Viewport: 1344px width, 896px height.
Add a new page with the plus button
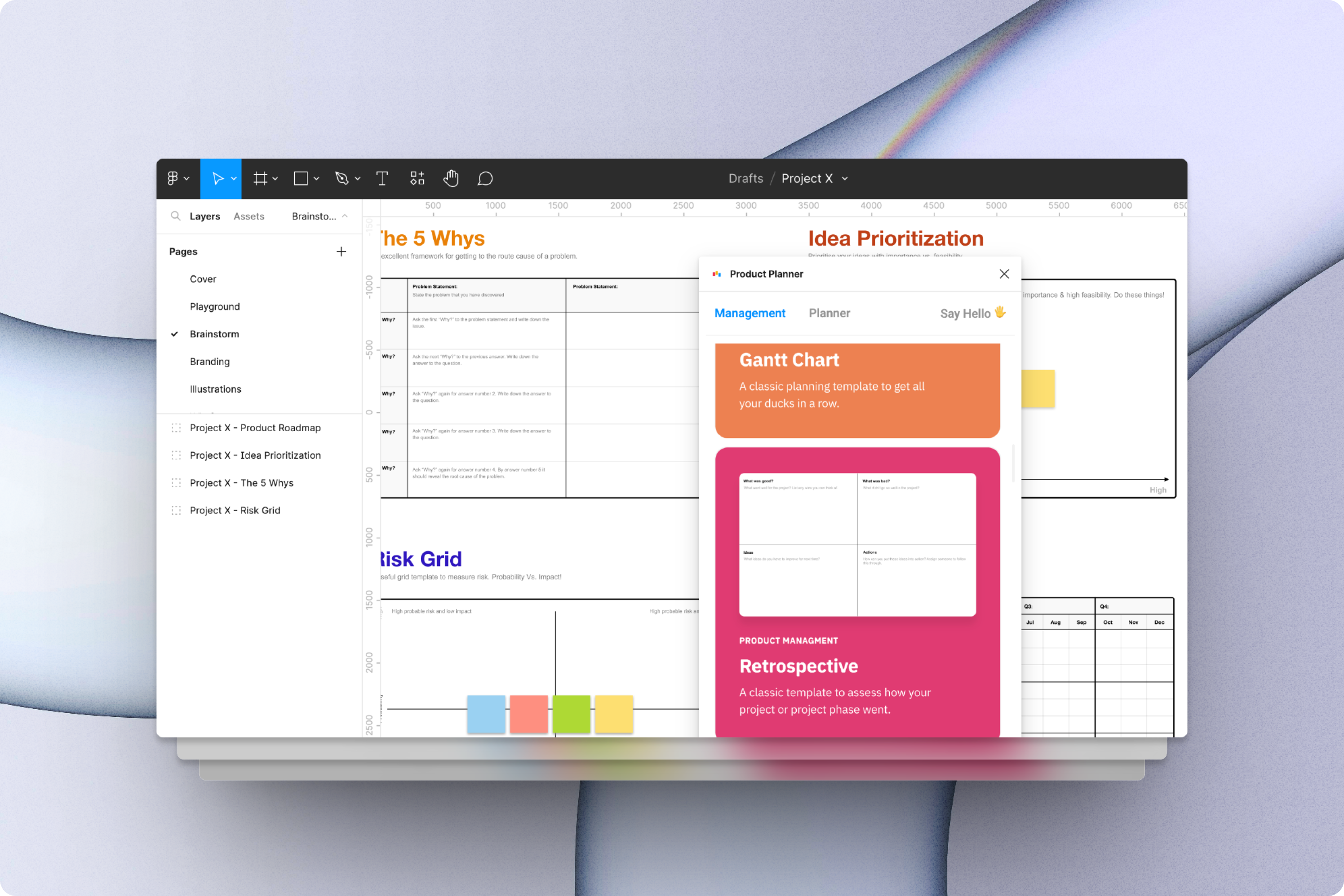(342, 252)
